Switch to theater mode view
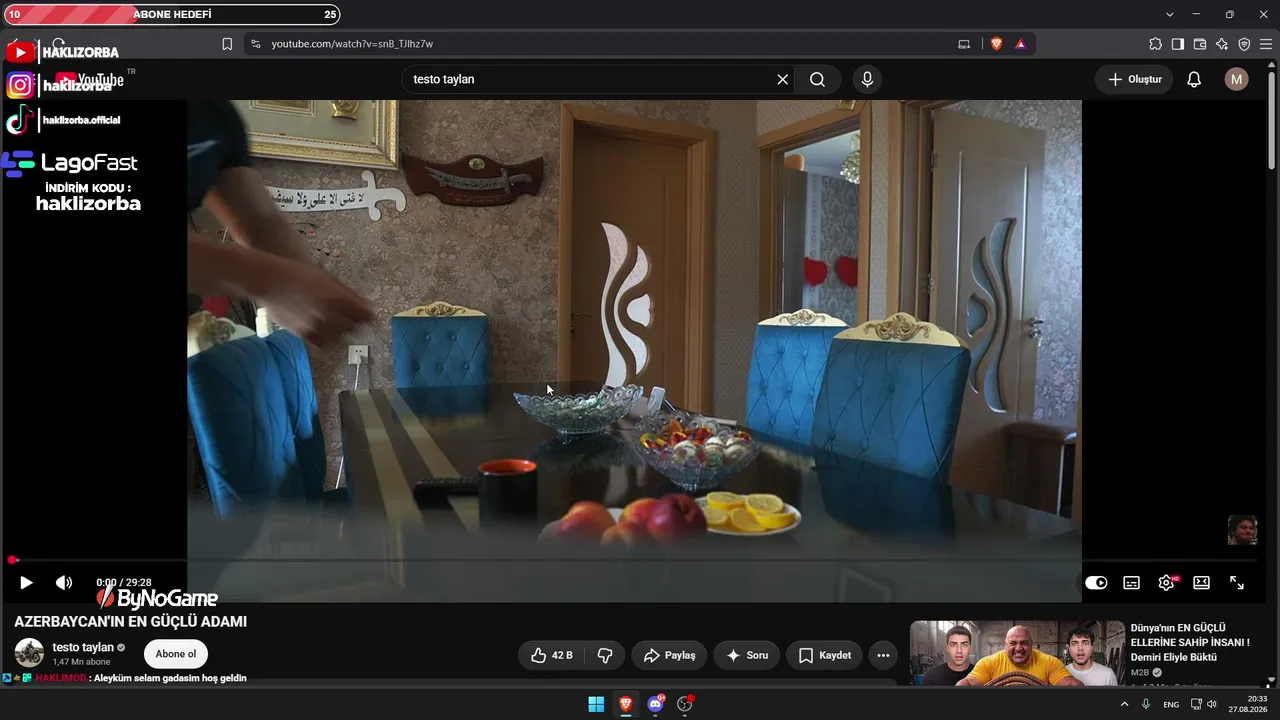1280x720 pixels. [1201, 583]
